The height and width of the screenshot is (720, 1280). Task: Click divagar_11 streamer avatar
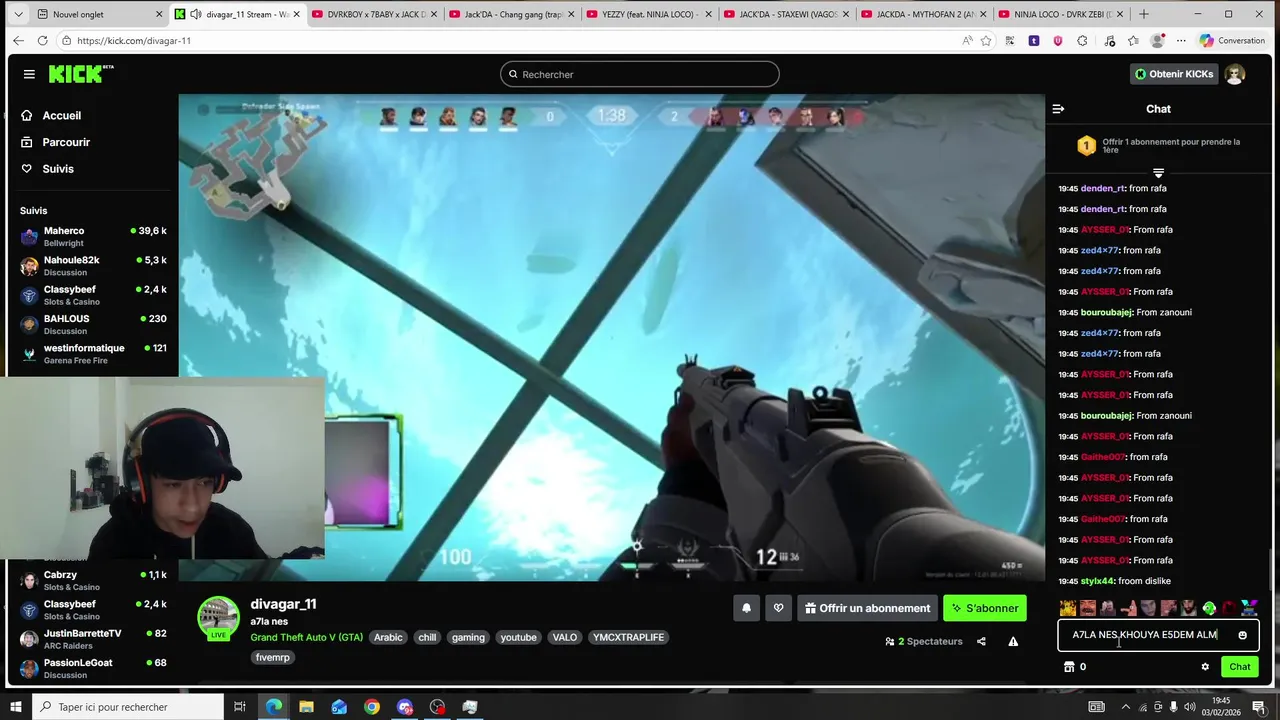click(x=218, y=618)
